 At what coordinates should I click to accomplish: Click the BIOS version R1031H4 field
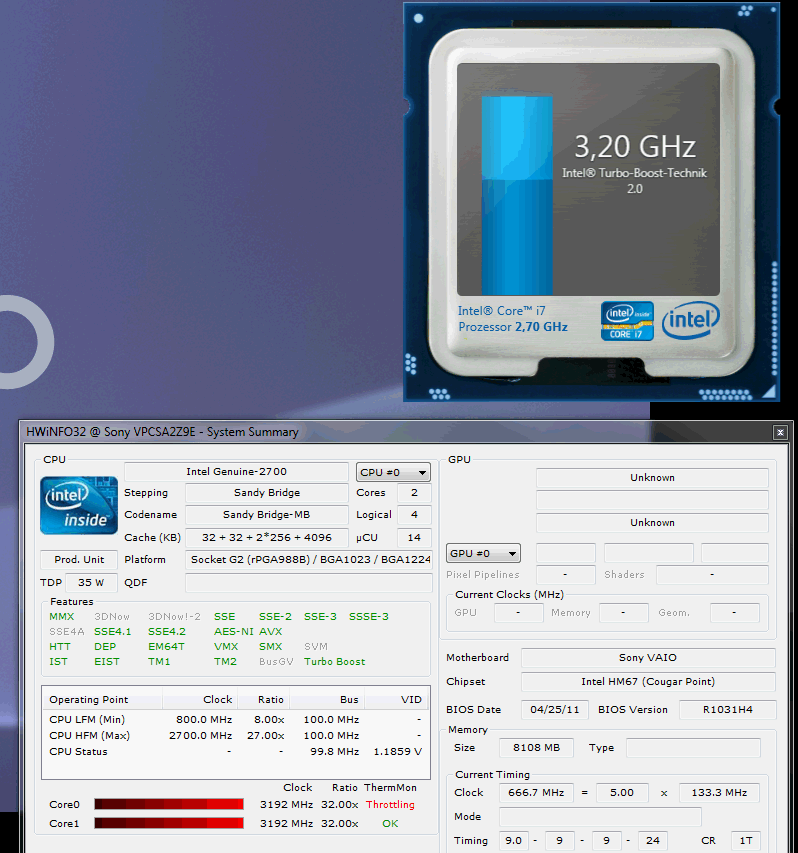728,709
